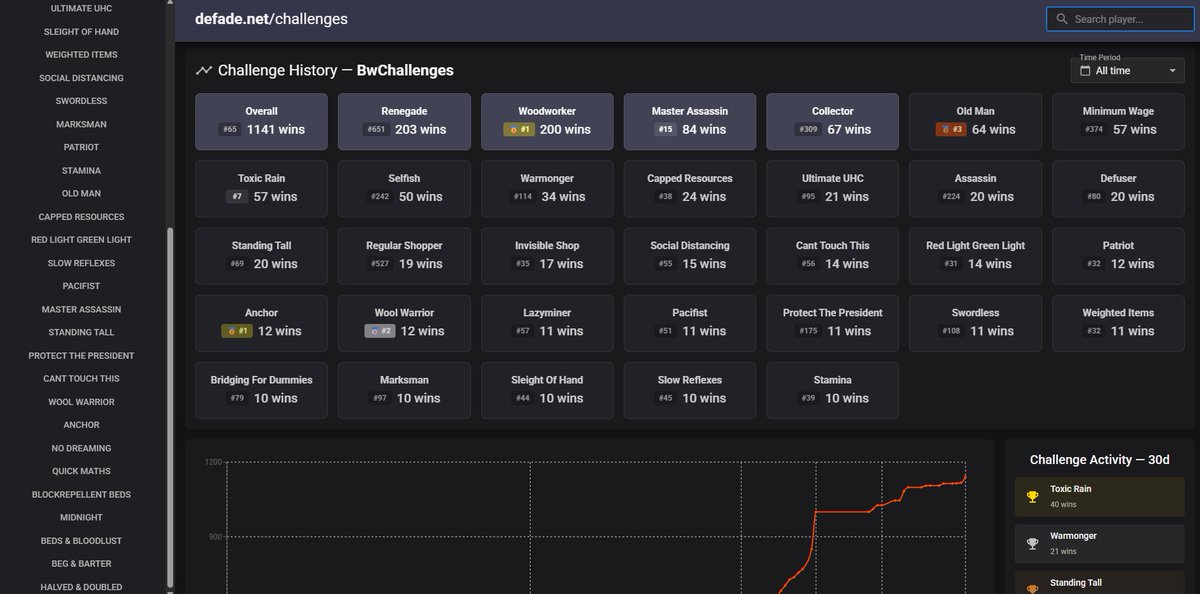Open the Time Period dropdown arrow
Screen dimensions: 1200x594
[x=1173, y=71]
